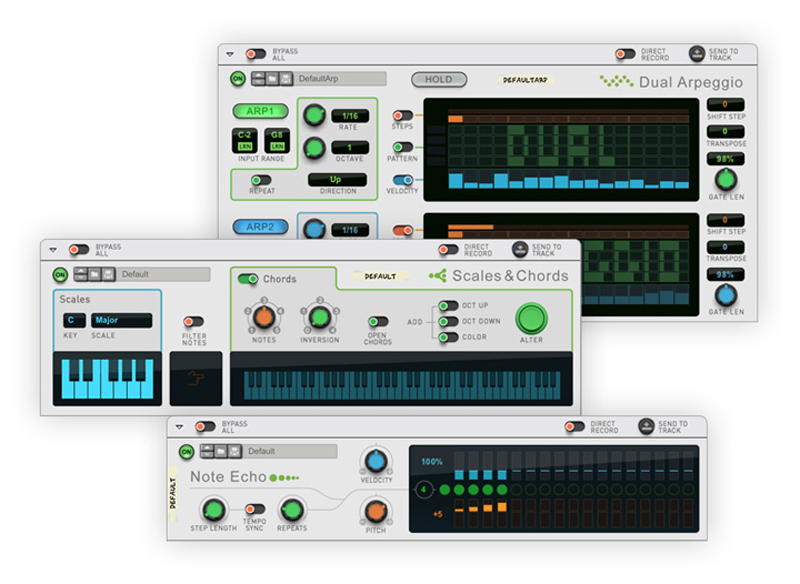
Task: Collapse the Dual Arpeggio device panel
Action: pos(230,54)
